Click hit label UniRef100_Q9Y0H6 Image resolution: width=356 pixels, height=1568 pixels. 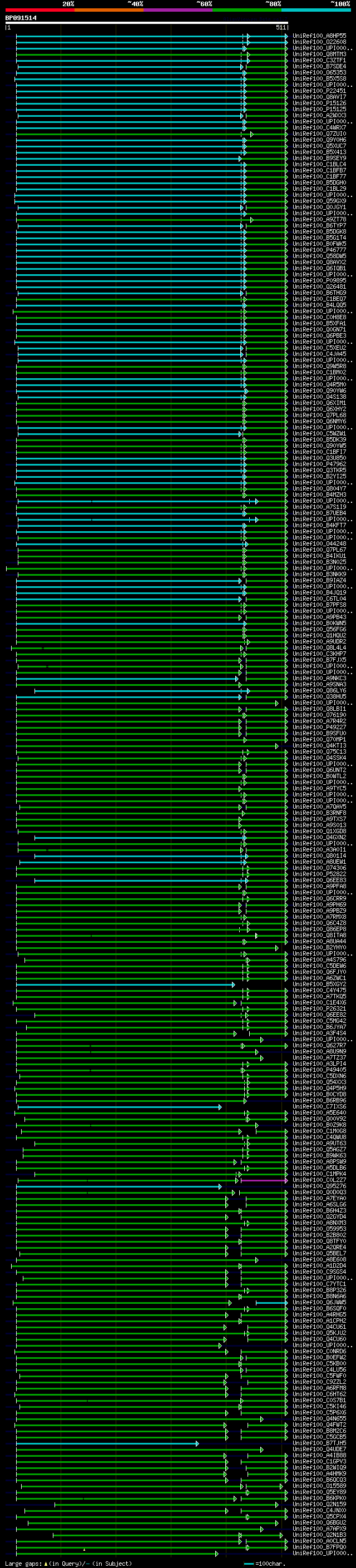pos(319,140)
